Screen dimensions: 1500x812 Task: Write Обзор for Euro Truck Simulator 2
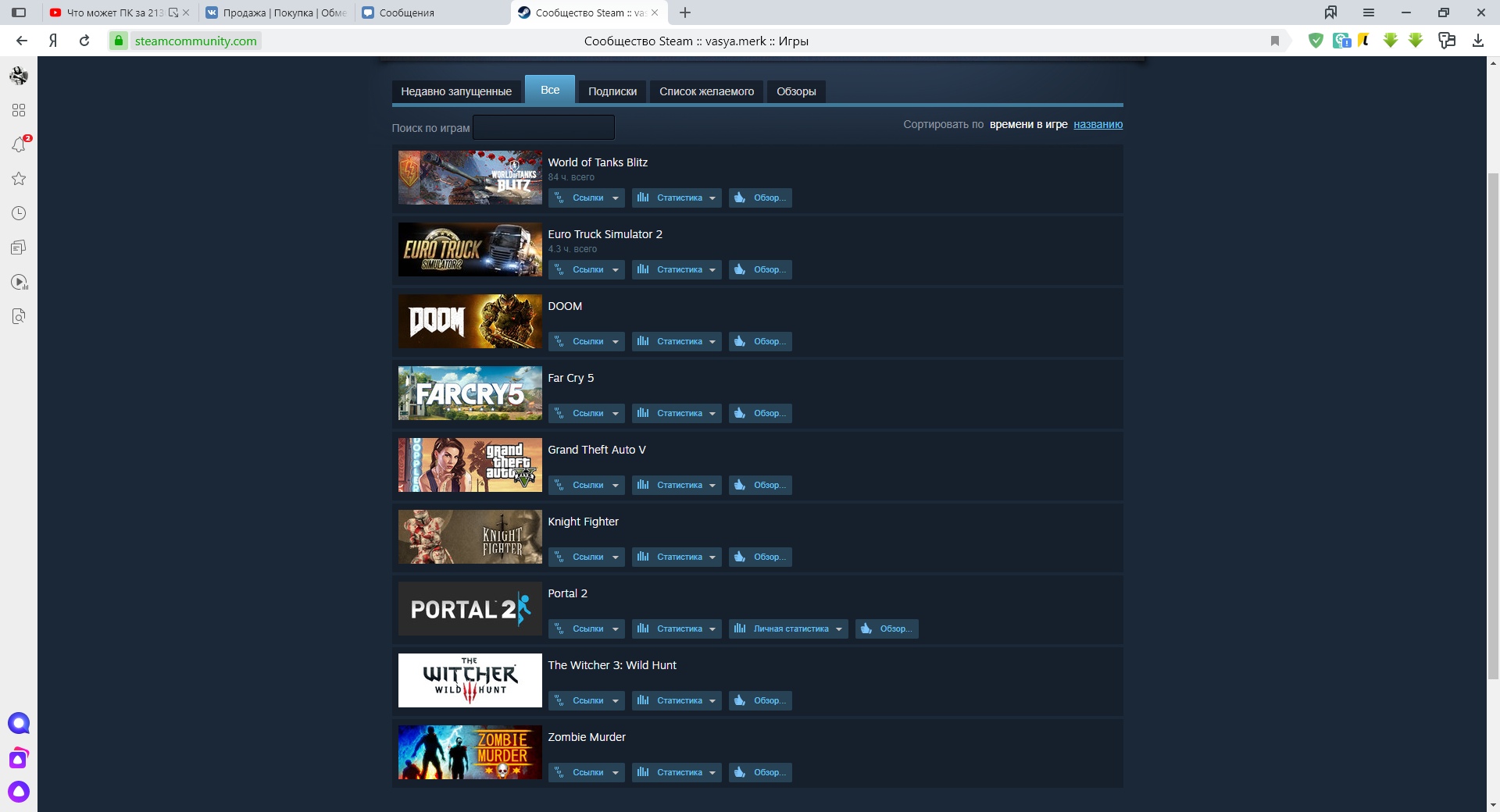760,269
